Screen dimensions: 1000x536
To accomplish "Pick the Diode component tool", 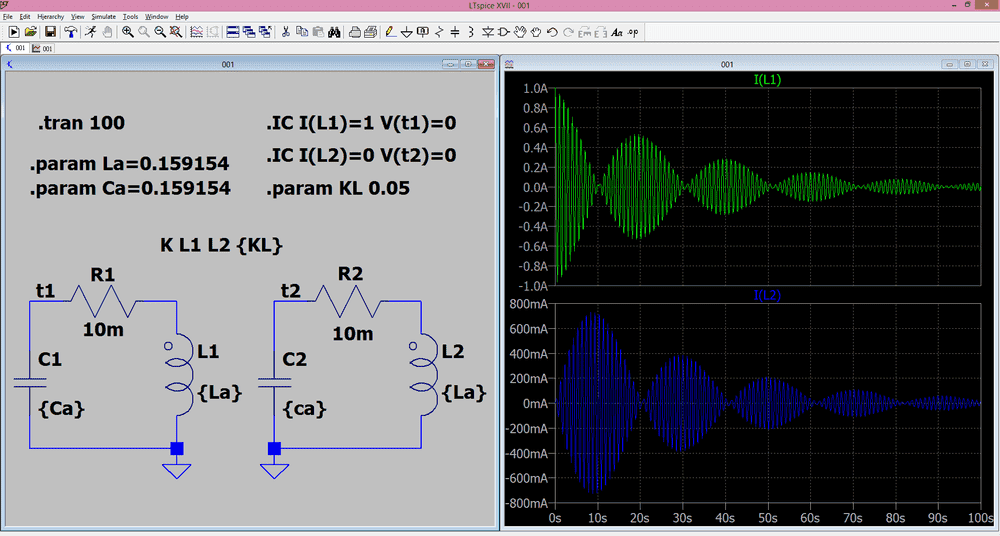I will point(488,32).
